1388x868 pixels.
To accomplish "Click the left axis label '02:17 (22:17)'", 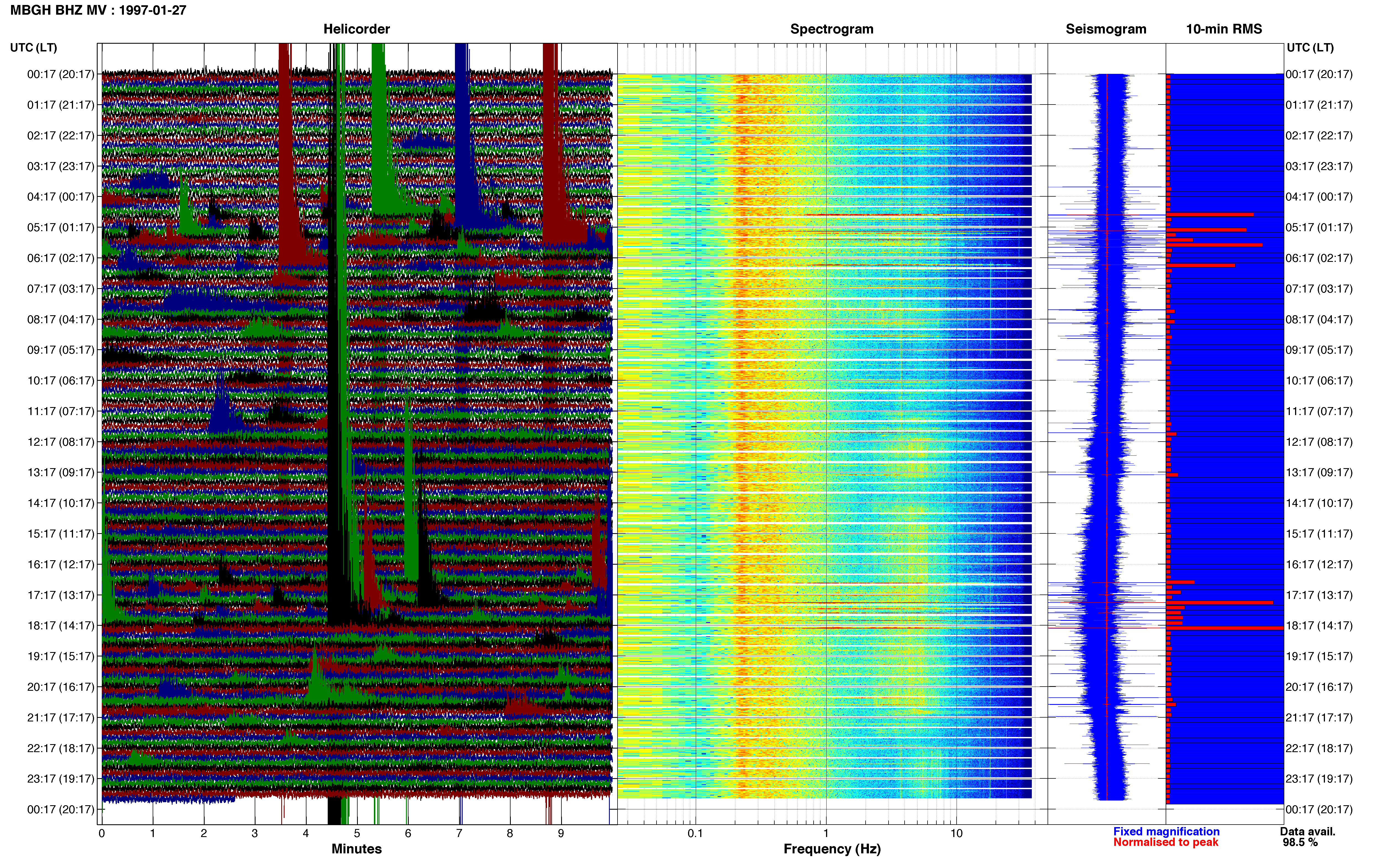I will pyautogui.click(x=61, y=135).
